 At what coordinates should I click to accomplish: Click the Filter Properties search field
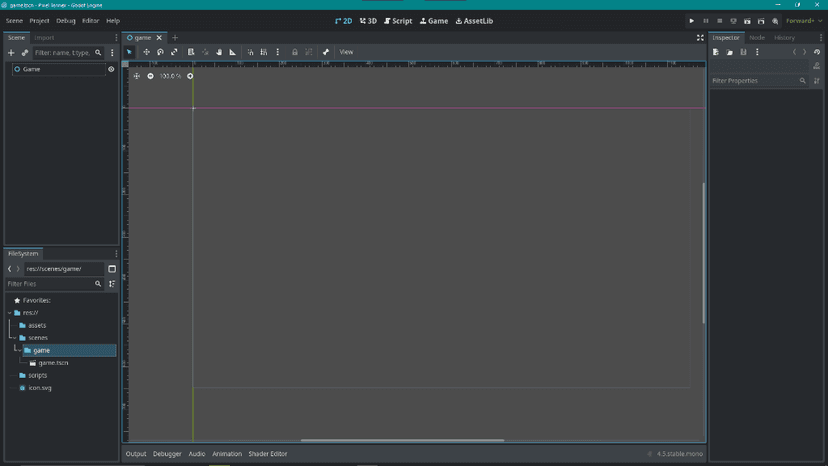coord(754,81)
